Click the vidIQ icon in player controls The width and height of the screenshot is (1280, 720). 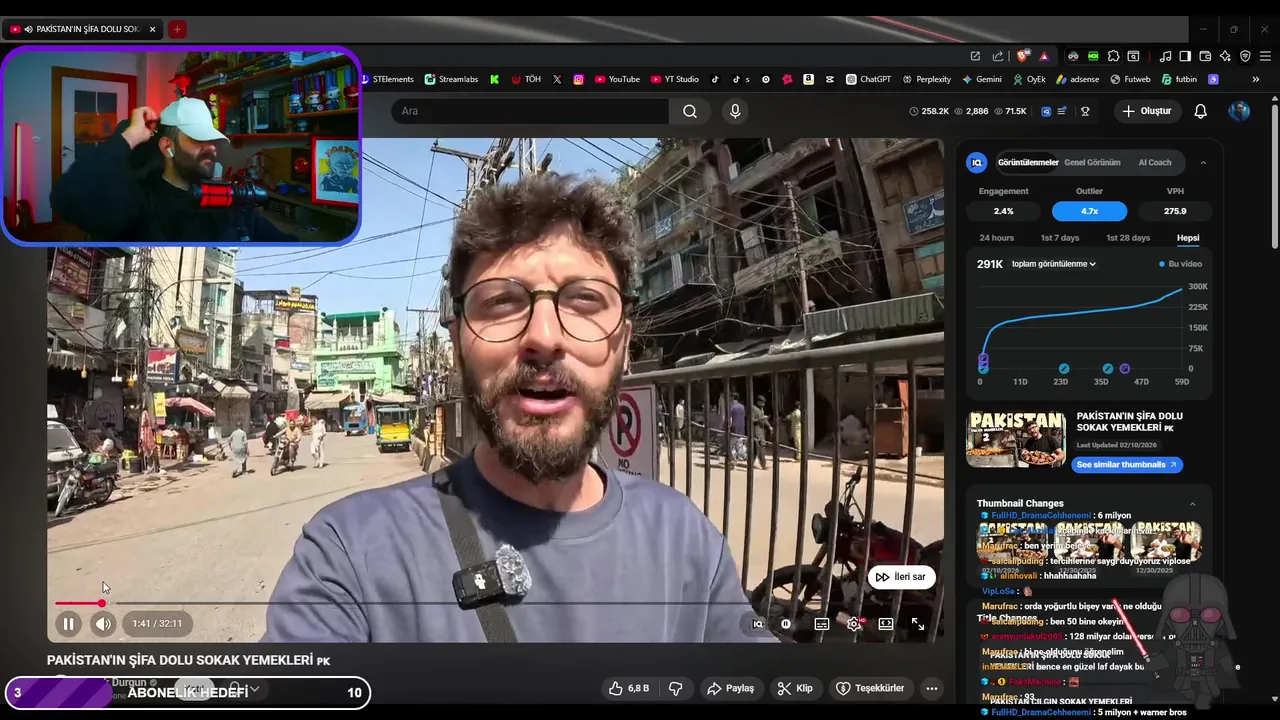(x=758, y=623)
